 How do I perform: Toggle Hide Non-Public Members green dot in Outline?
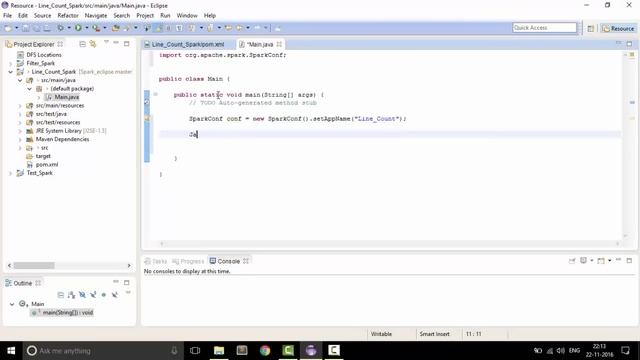point(104,295)
